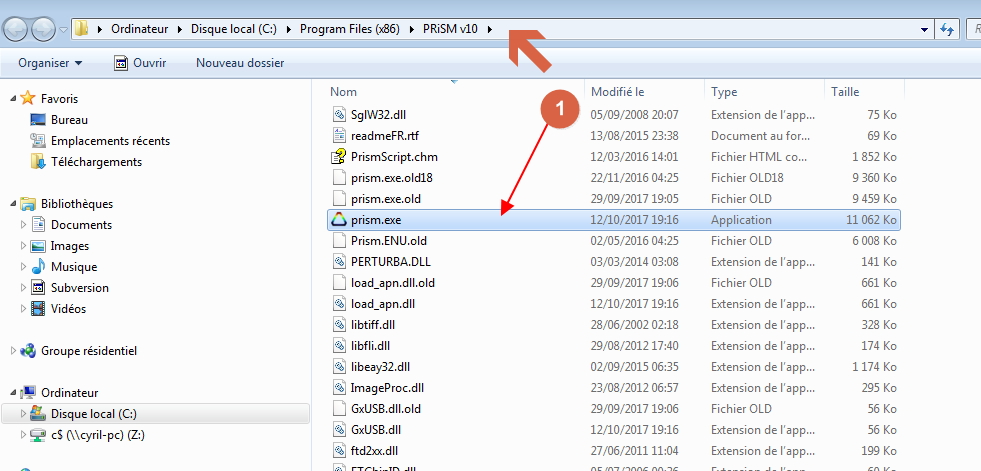Click the back navigation arrow button
Screen dimensions: 981x471
tap(16, 29)
